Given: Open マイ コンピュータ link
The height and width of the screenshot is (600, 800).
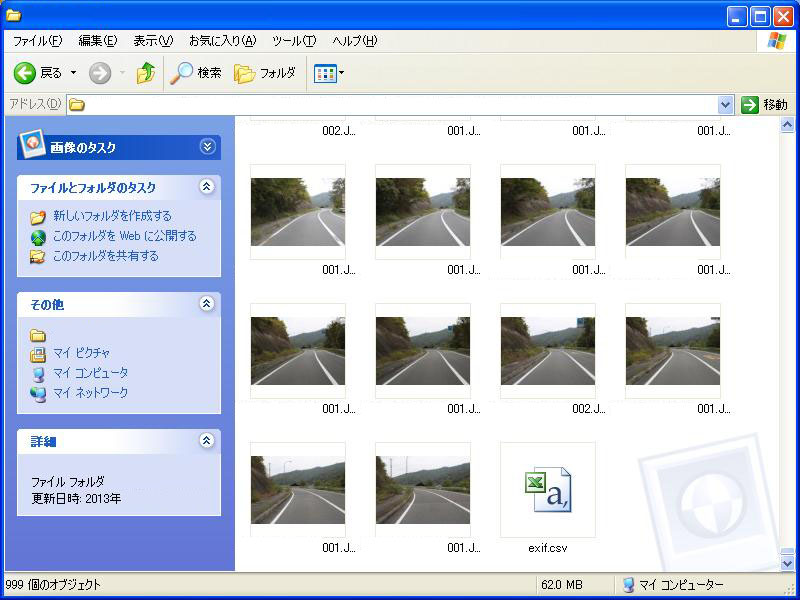Looking at the screenshot, I should [90, 373].
